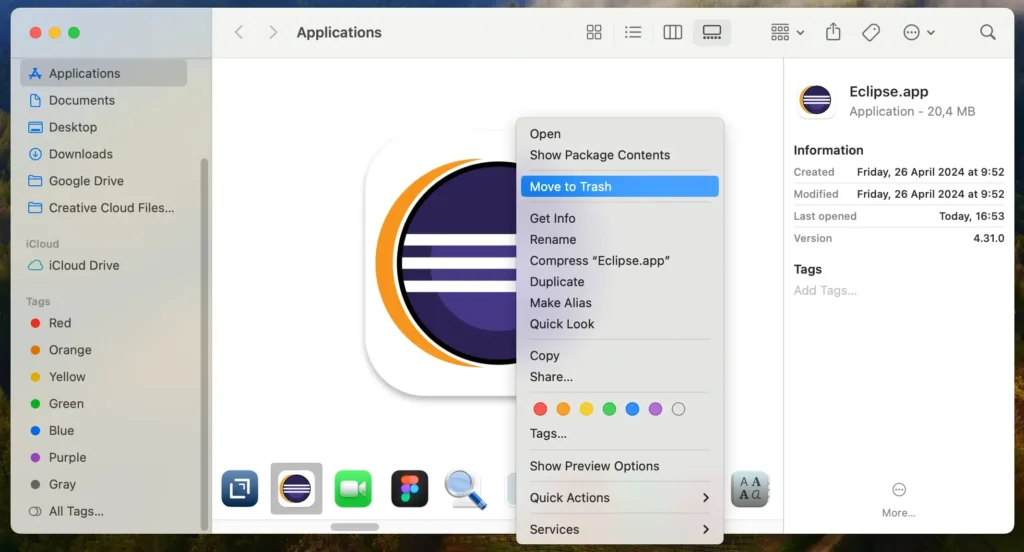1024x552 pixels.
Task: Click the Share toolbar icon
Action: click(x=833, y=32)
